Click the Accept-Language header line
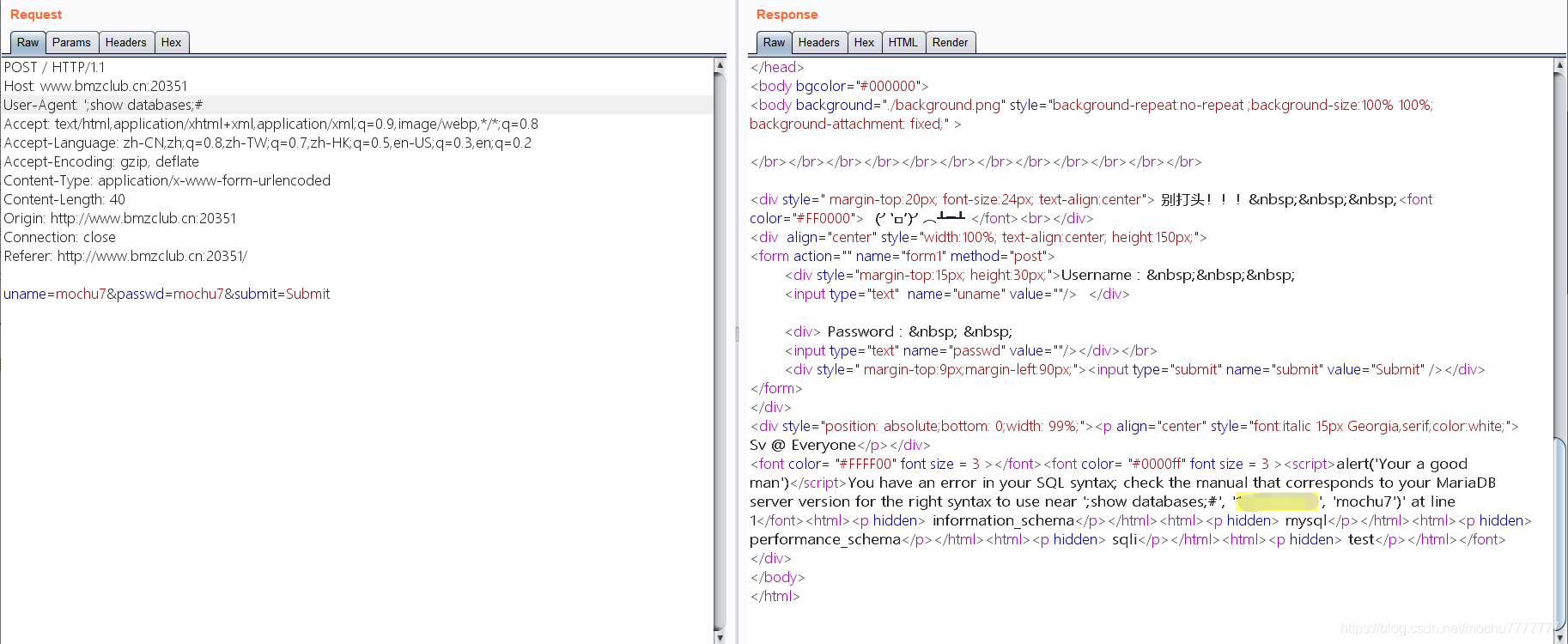 click(267, 143)
